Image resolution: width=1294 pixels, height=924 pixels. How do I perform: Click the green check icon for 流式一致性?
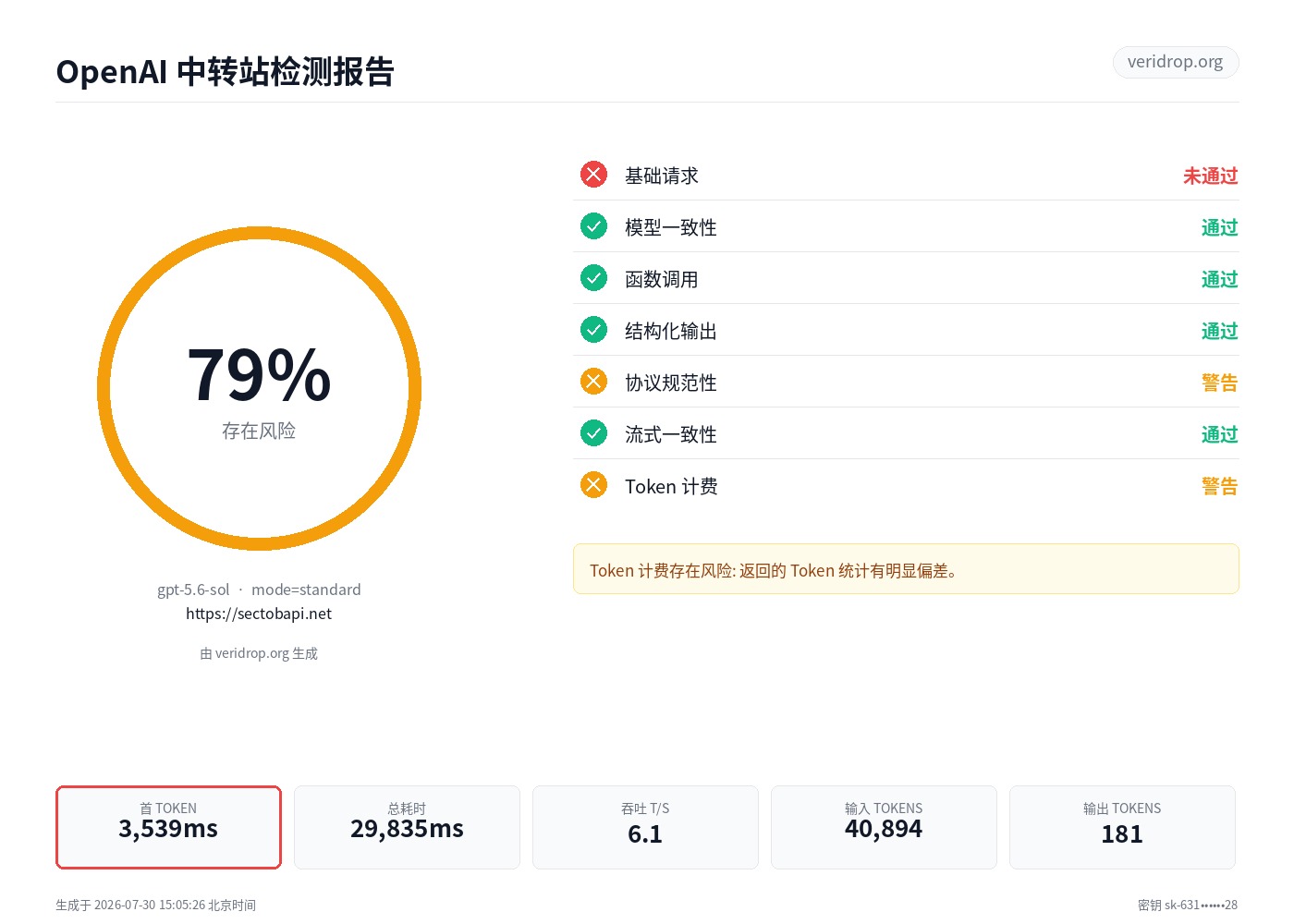(x=593, y=433)
